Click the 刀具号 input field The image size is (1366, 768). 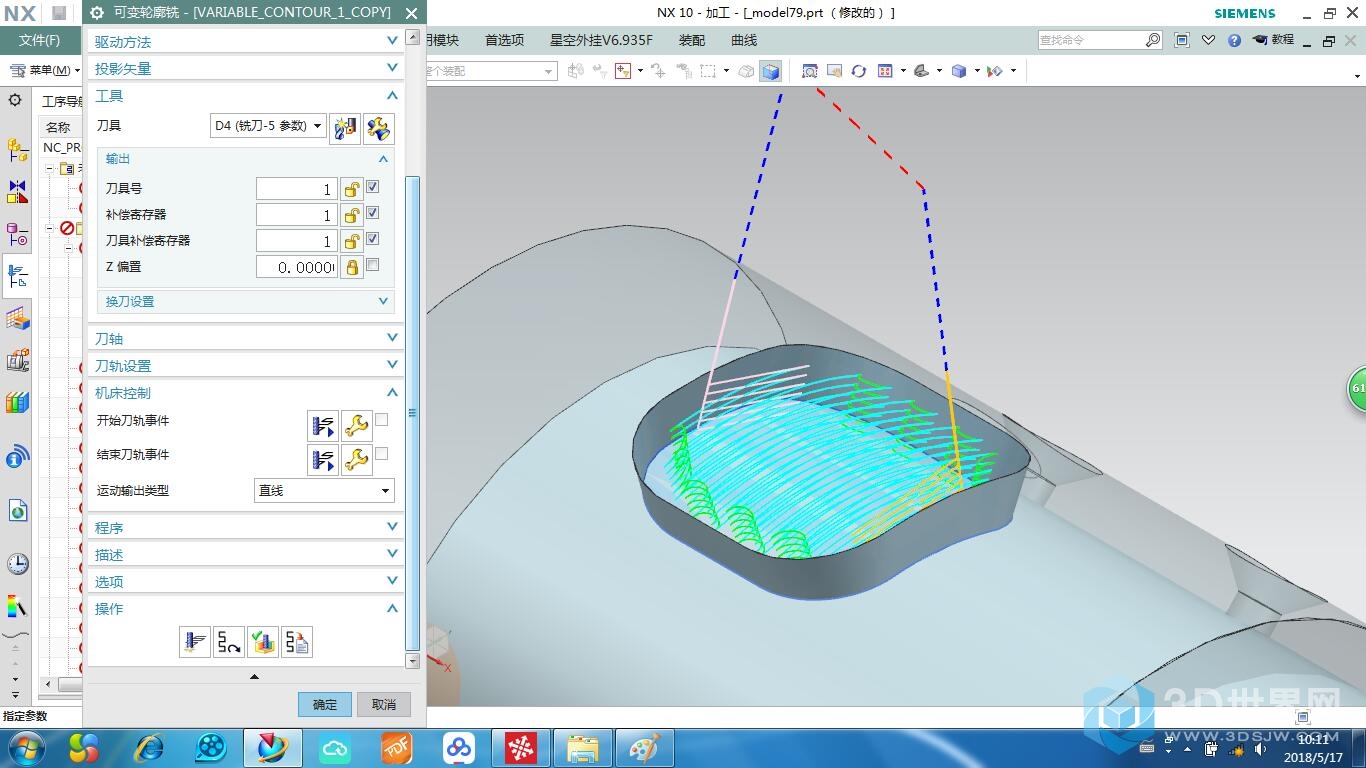[296, 189]
